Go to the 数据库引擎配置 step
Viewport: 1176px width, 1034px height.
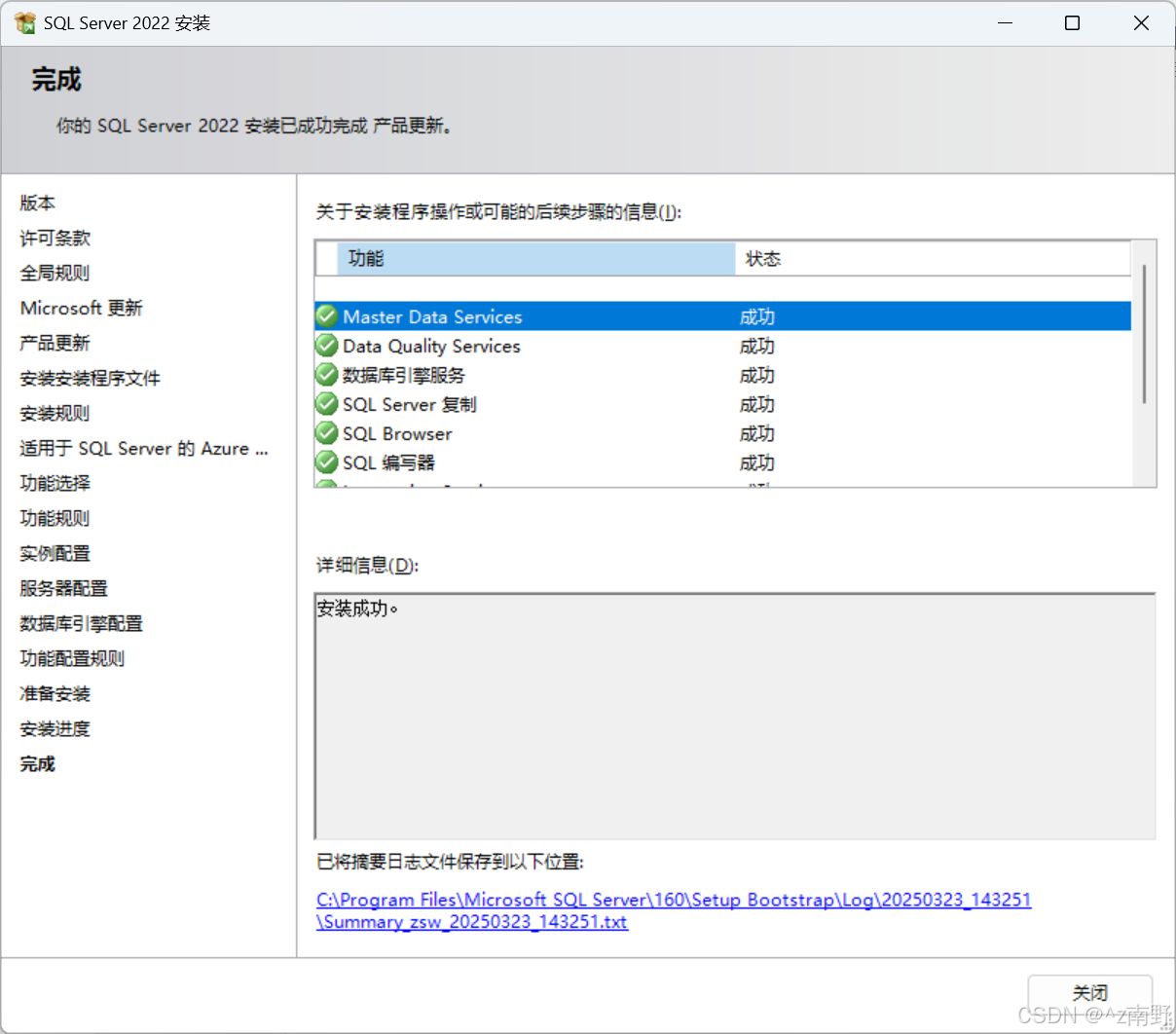[x=81, y=623]
